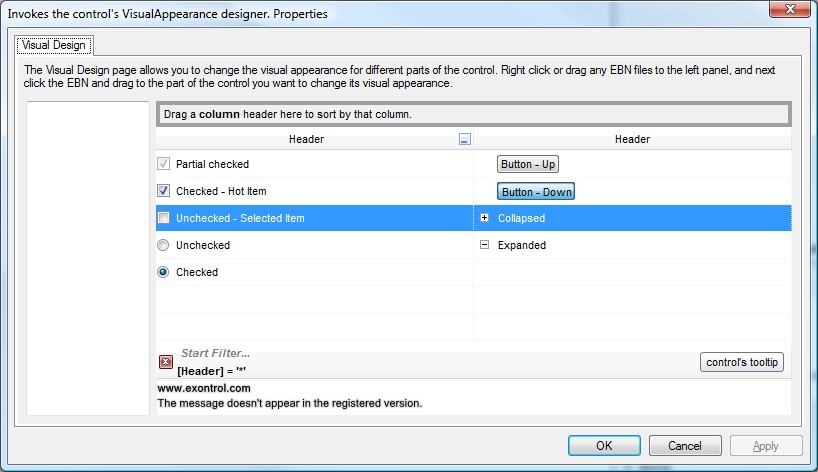The height and width of the screenshot is (472, 818).
Task: Click the right column Header
Action: (632, 140)
